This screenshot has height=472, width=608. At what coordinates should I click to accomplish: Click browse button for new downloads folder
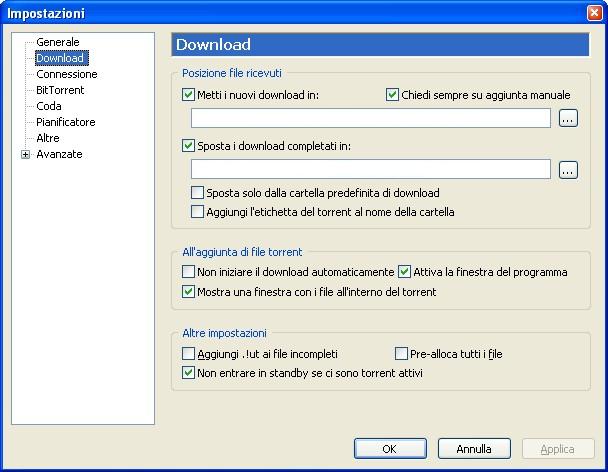coord(568,119)
